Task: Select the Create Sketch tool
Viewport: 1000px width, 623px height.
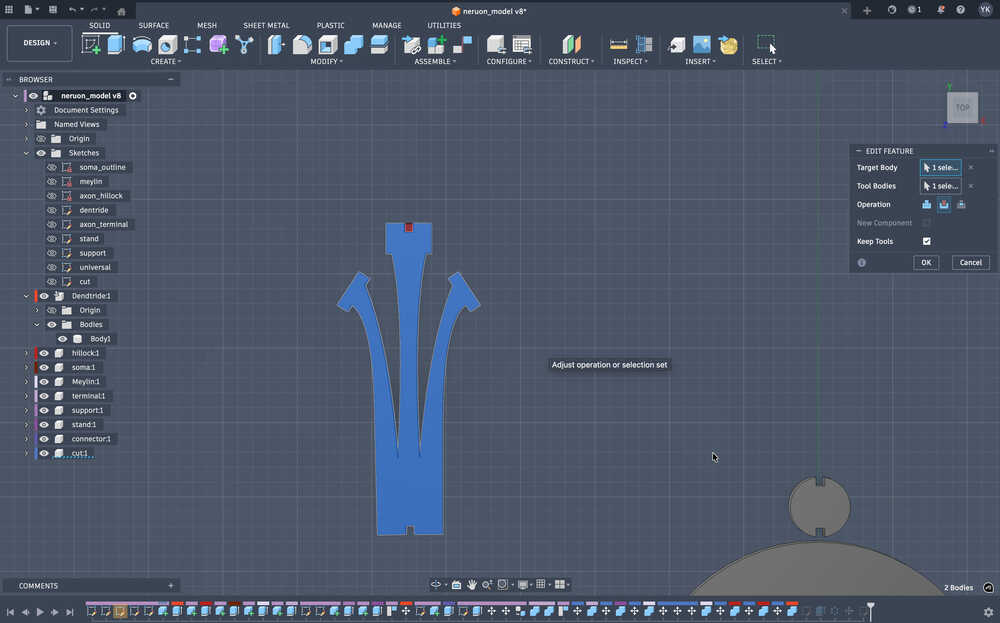Action: [91, 45]
